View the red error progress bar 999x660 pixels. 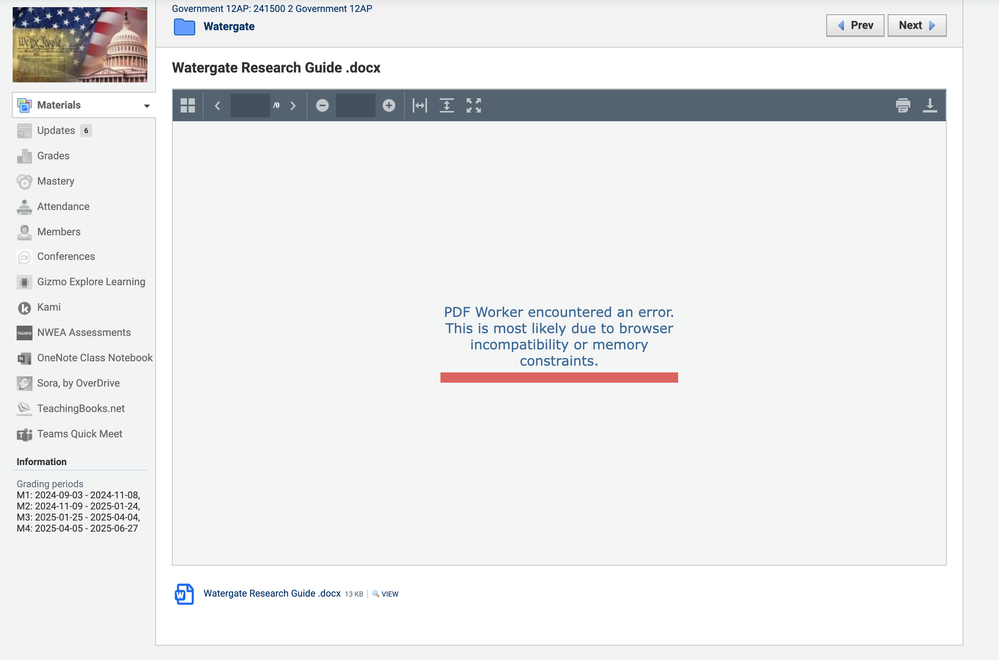point(559,377)
